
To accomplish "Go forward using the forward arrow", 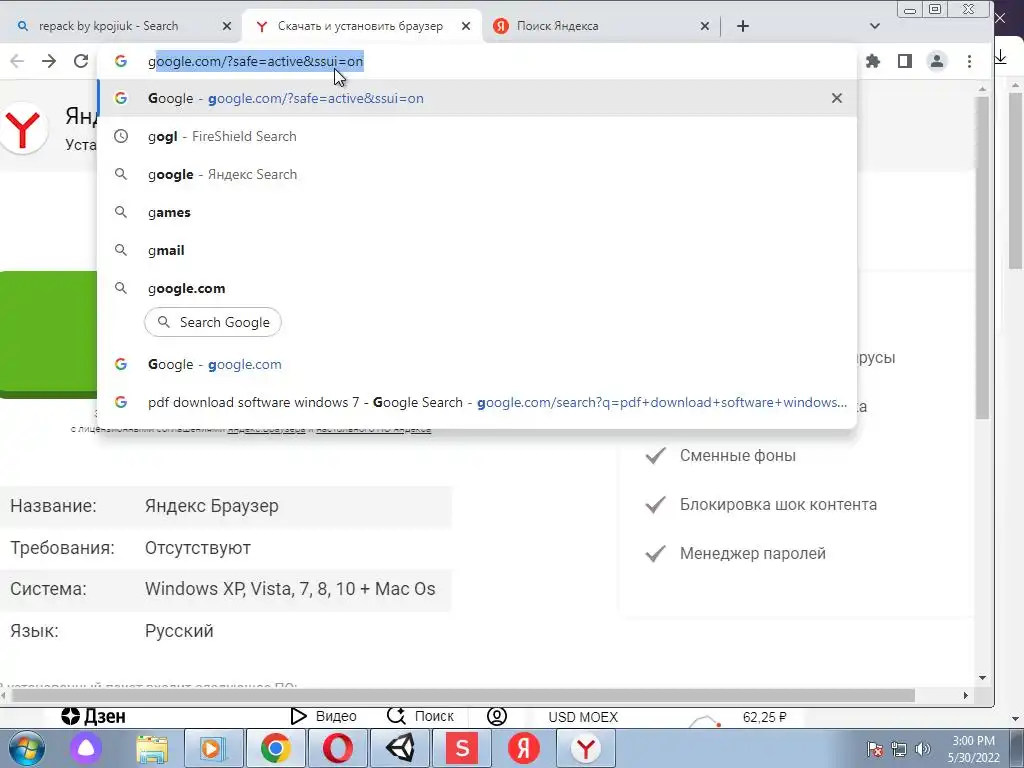I will pyautogui.click(x=49, y=61).
